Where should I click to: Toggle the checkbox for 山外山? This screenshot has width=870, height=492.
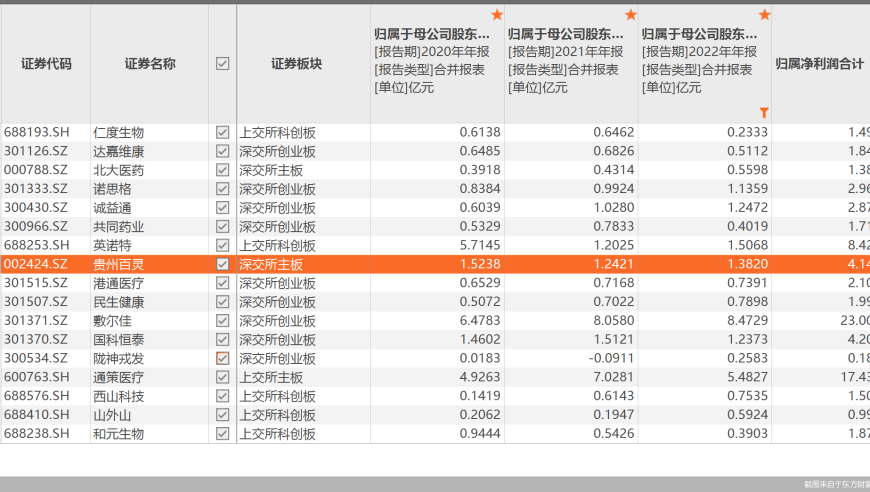pos(222,415)
